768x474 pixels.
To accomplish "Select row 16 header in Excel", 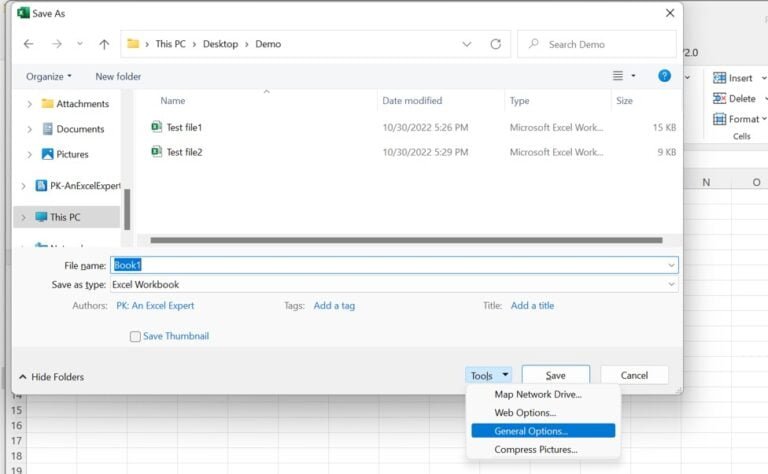I will (x=16, y=426).
